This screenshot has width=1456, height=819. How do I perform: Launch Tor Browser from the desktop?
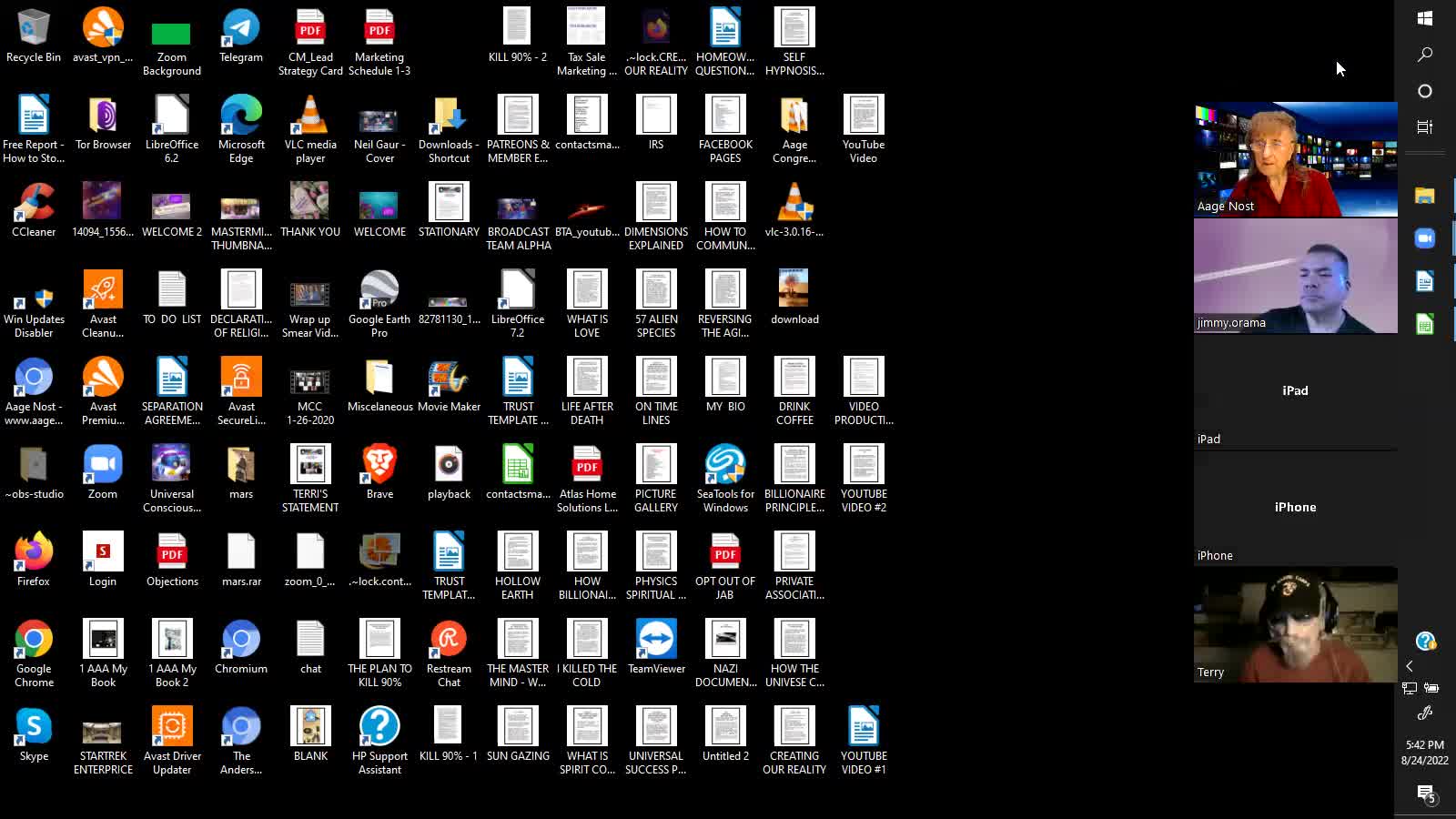103,124
